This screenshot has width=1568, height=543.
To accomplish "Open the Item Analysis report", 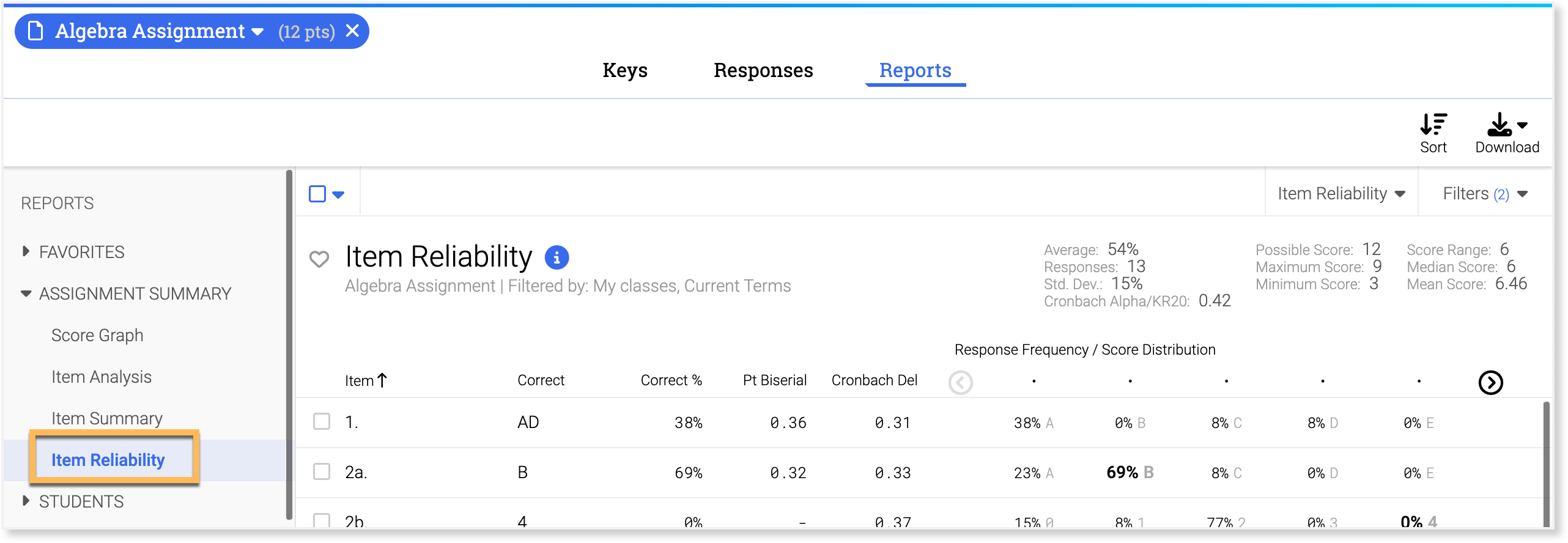I will point(102,377).
